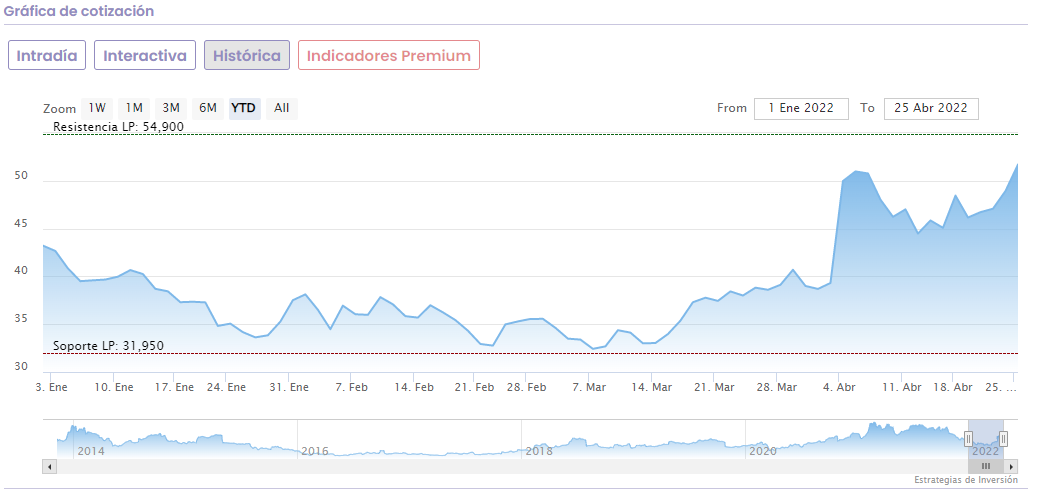The height and width of the screenshot is (497, 1038).
Task: Click the From date field
Action: 801,108
